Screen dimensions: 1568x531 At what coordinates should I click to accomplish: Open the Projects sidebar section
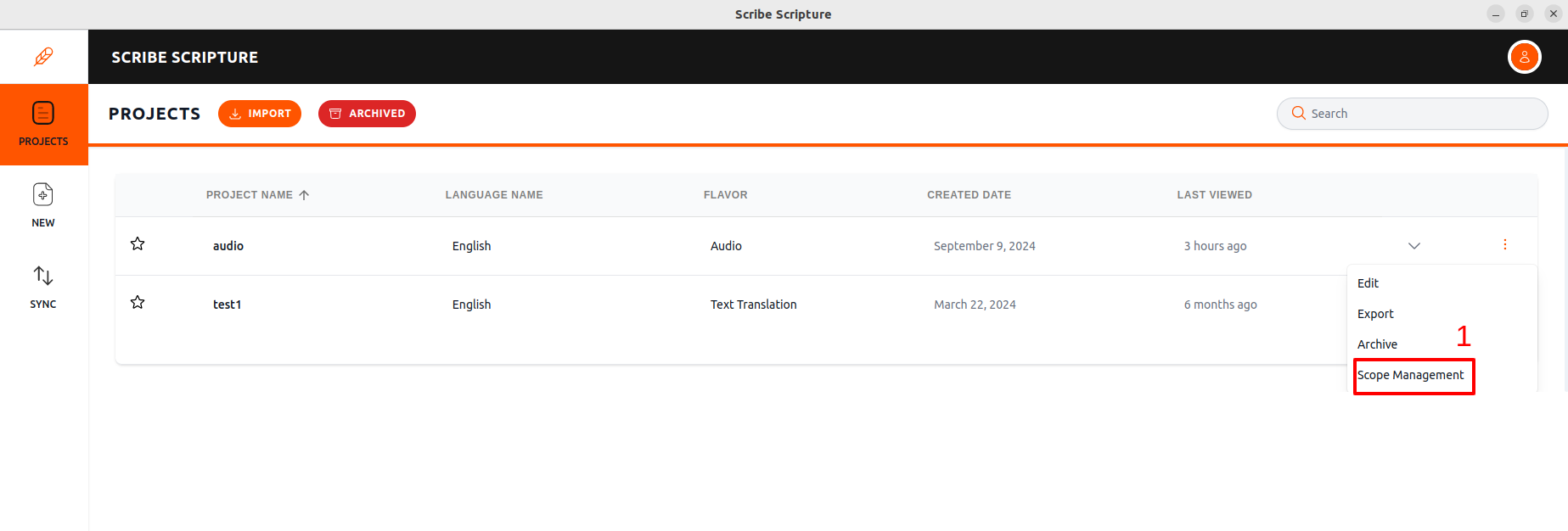click(x=43, y=124)
